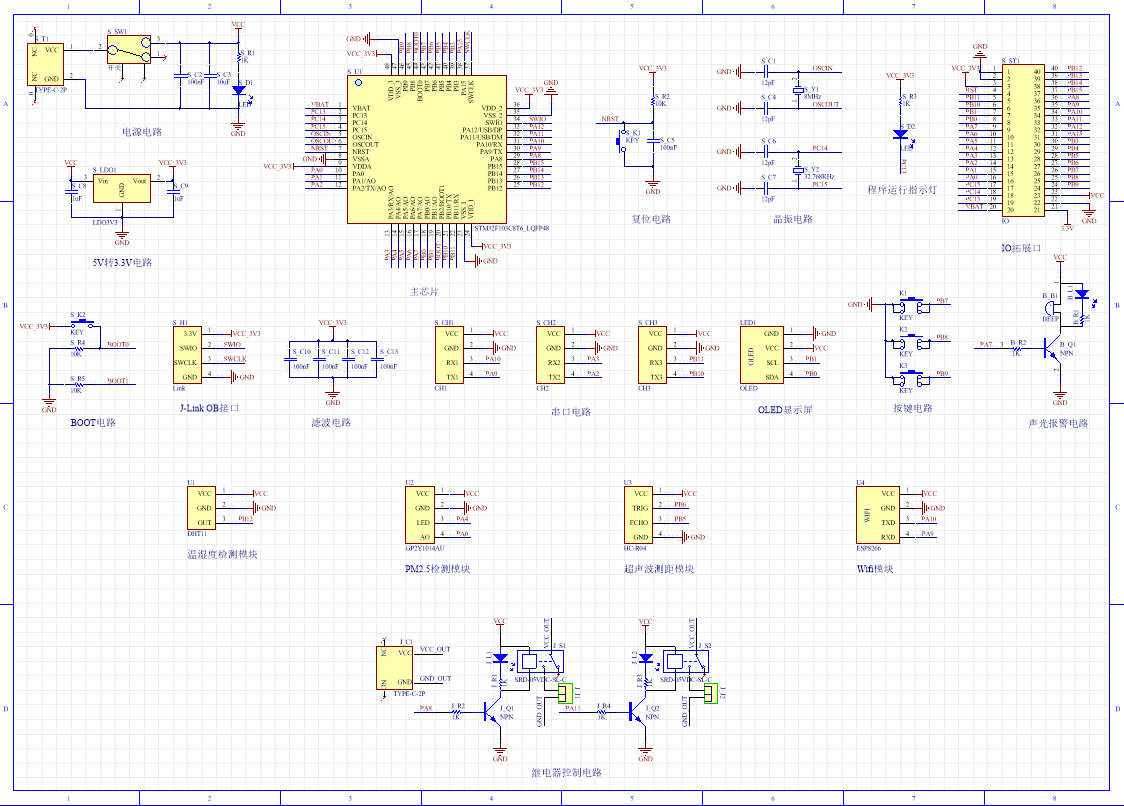Select the STM32F103C8T6 main chip symbol

427,149
